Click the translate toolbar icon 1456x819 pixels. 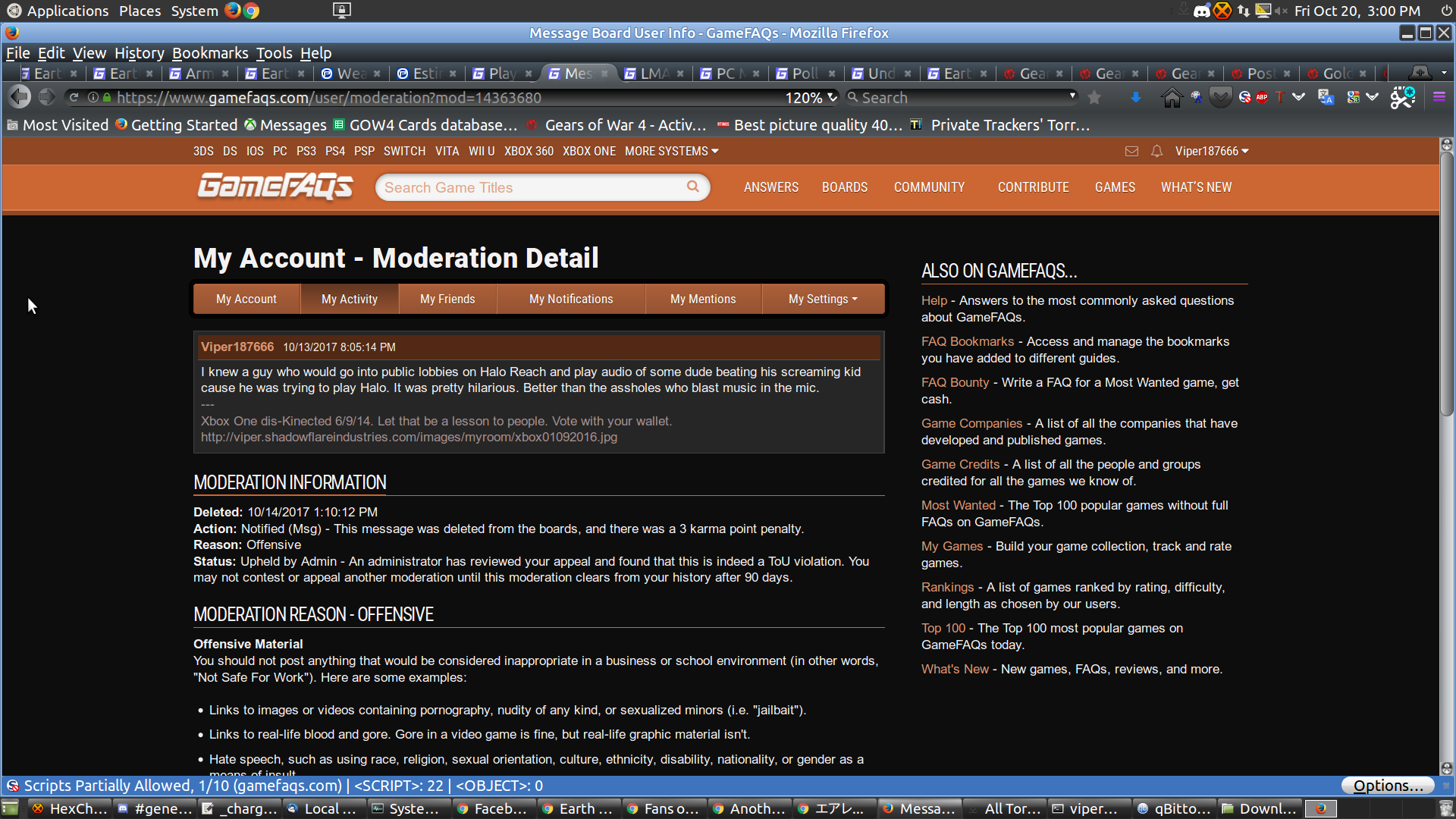(1326, 97)
